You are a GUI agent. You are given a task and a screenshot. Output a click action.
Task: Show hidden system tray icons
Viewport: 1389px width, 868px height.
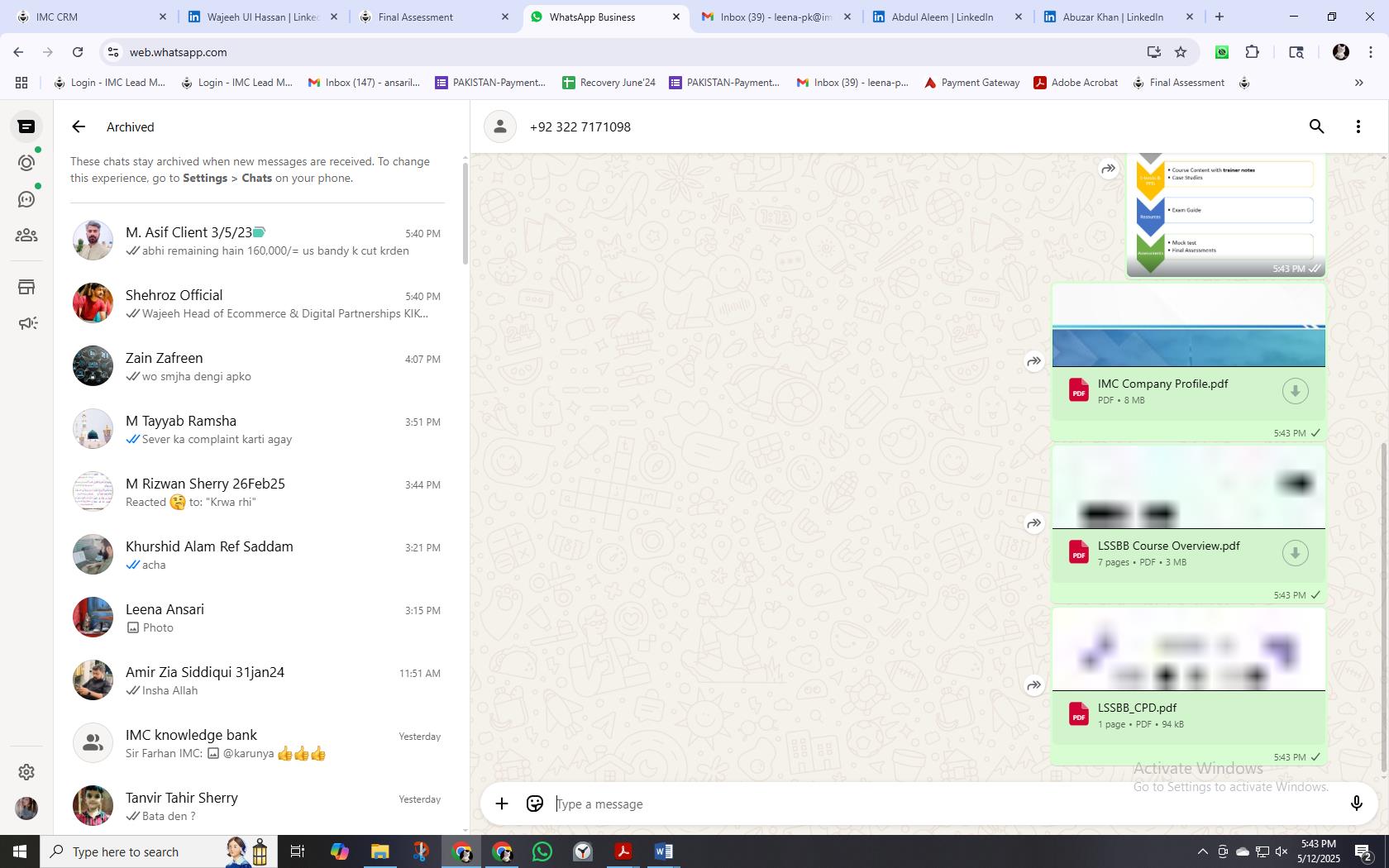[x=1202, y=851]
